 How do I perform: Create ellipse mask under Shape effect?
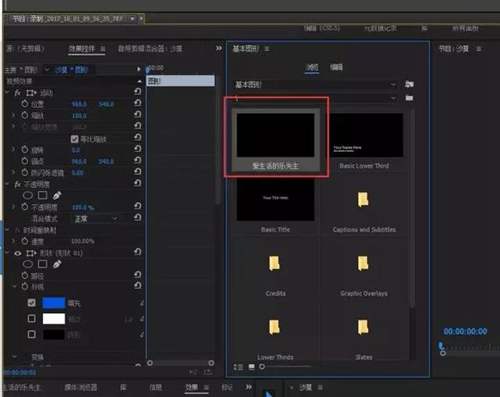pos(28,264)
